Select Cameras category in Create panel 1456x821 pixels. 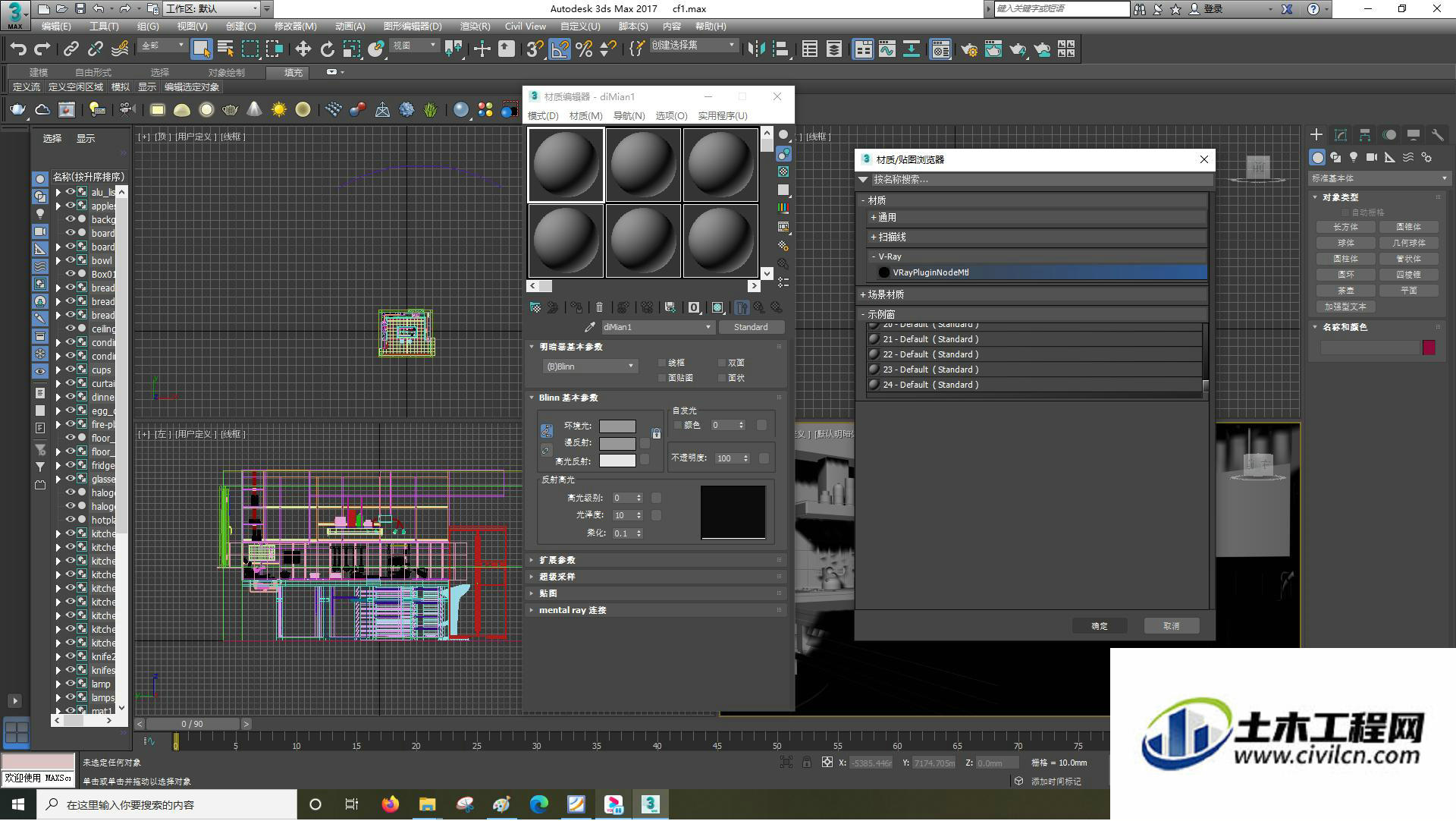pos(1372,157)
